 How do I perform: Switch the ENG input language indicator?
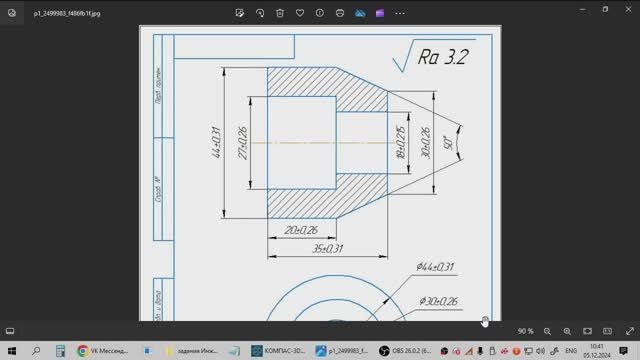(571, 351)
